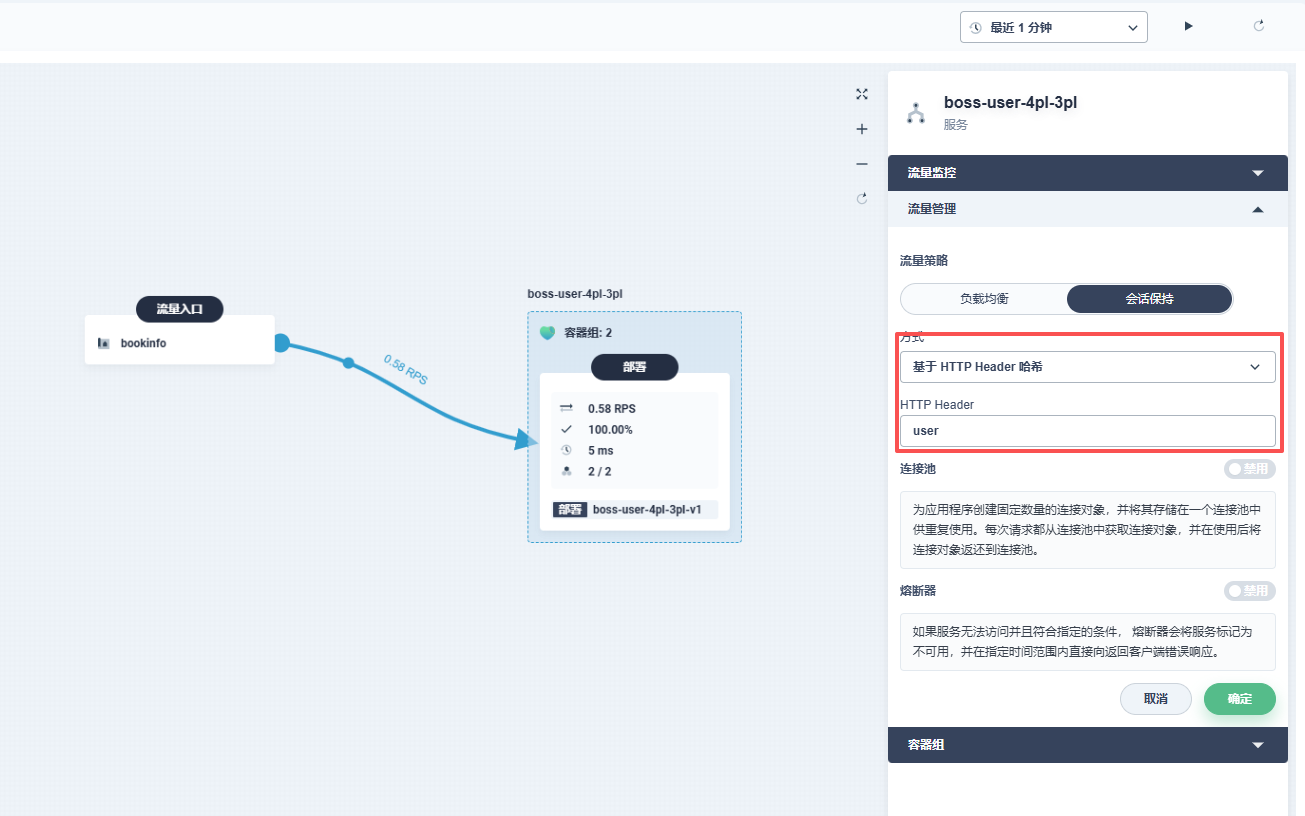Click the bookinfo entry icon

[103, 343]
